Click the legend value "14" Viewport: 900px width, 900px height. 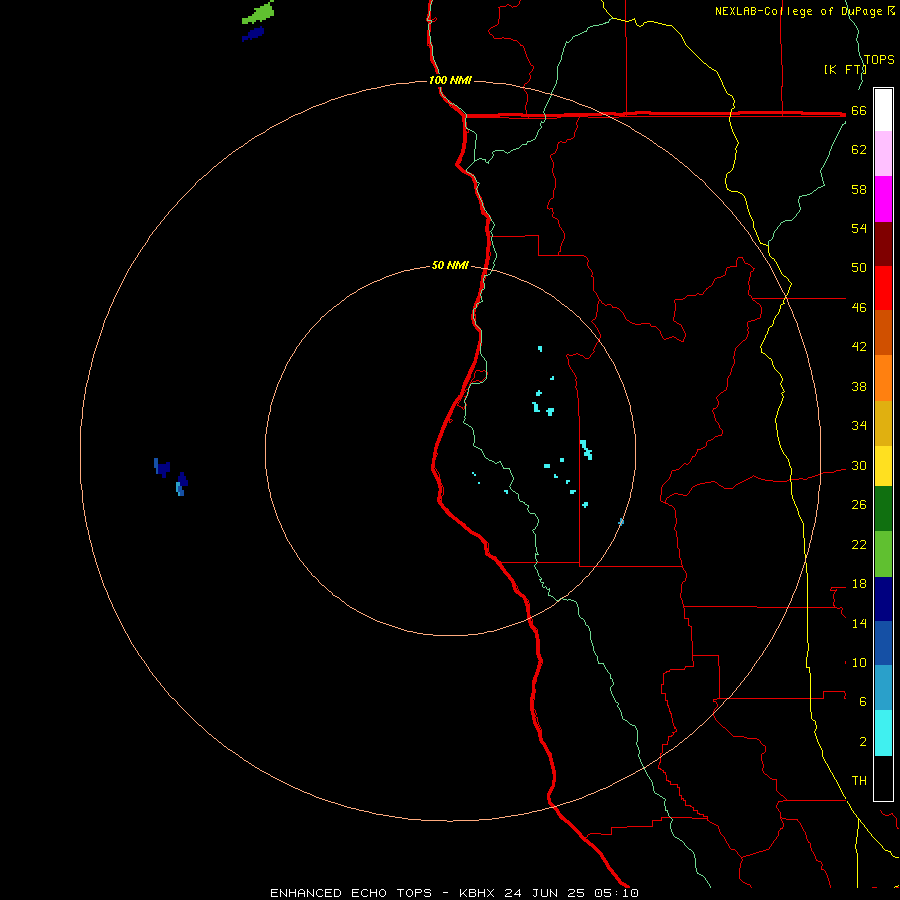(859, 623)
